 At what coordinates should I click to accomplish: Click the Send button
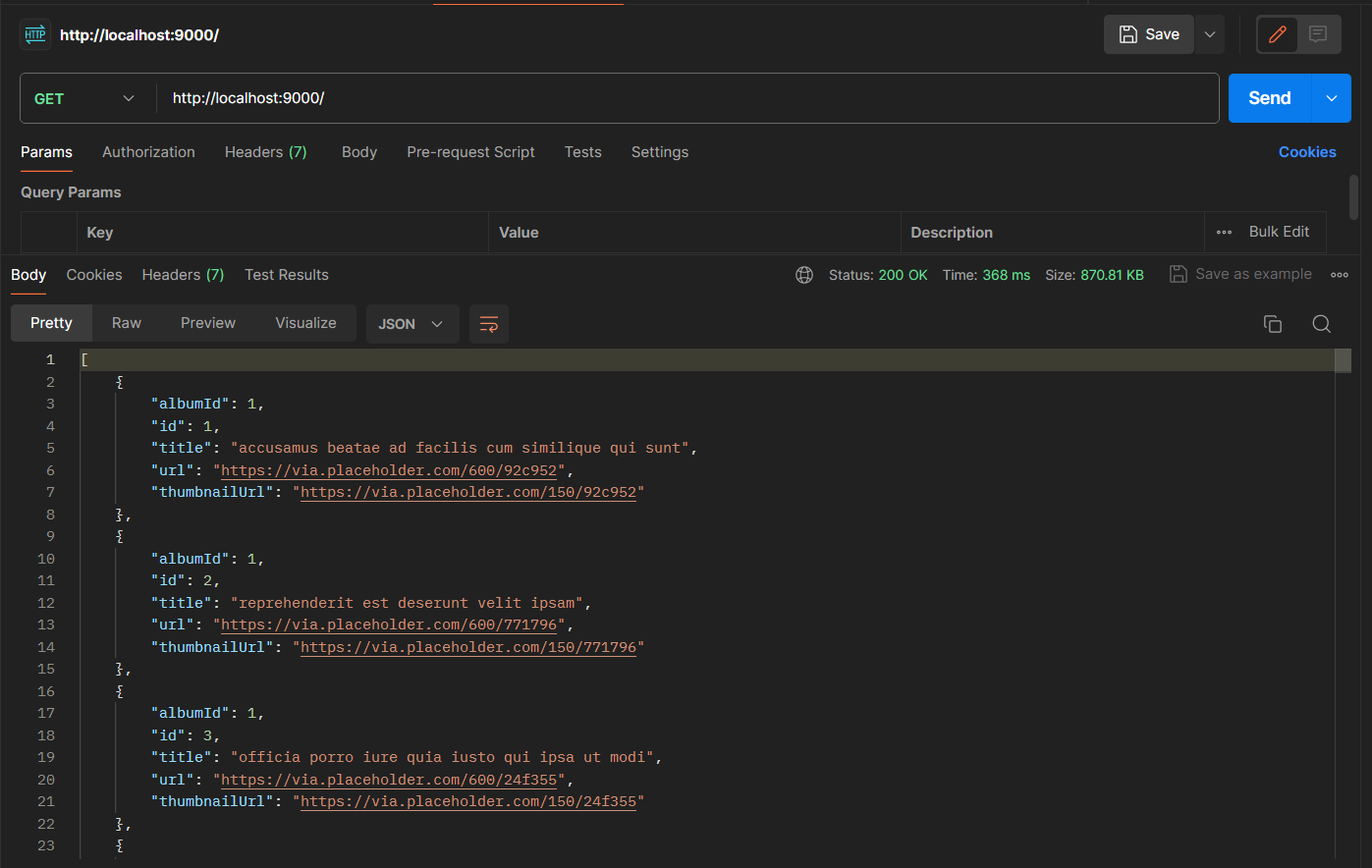pyautogui.click(x=1269, y=97)
